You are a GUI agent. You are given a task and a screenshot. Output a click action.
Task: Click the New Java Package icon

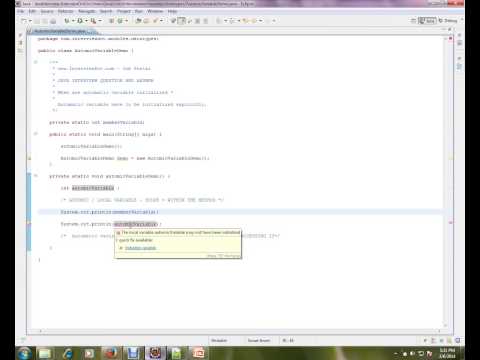(111, 21)
